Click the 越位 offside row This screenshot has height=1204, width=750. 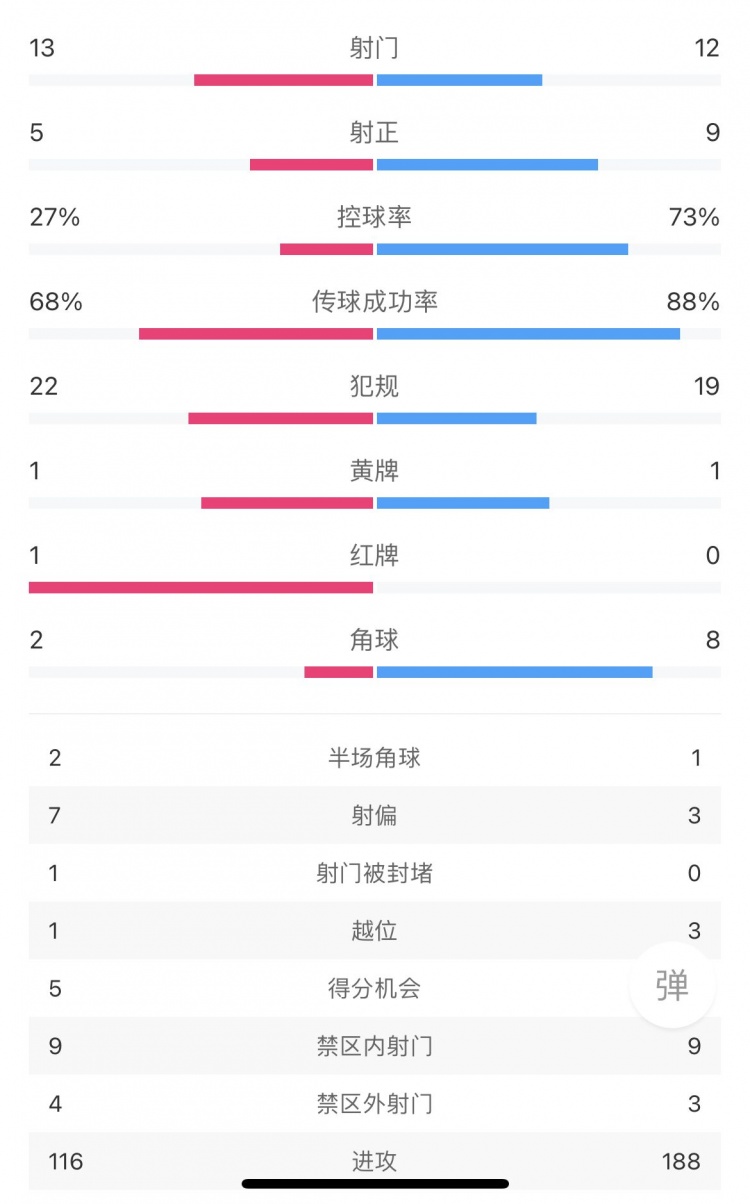375,931
